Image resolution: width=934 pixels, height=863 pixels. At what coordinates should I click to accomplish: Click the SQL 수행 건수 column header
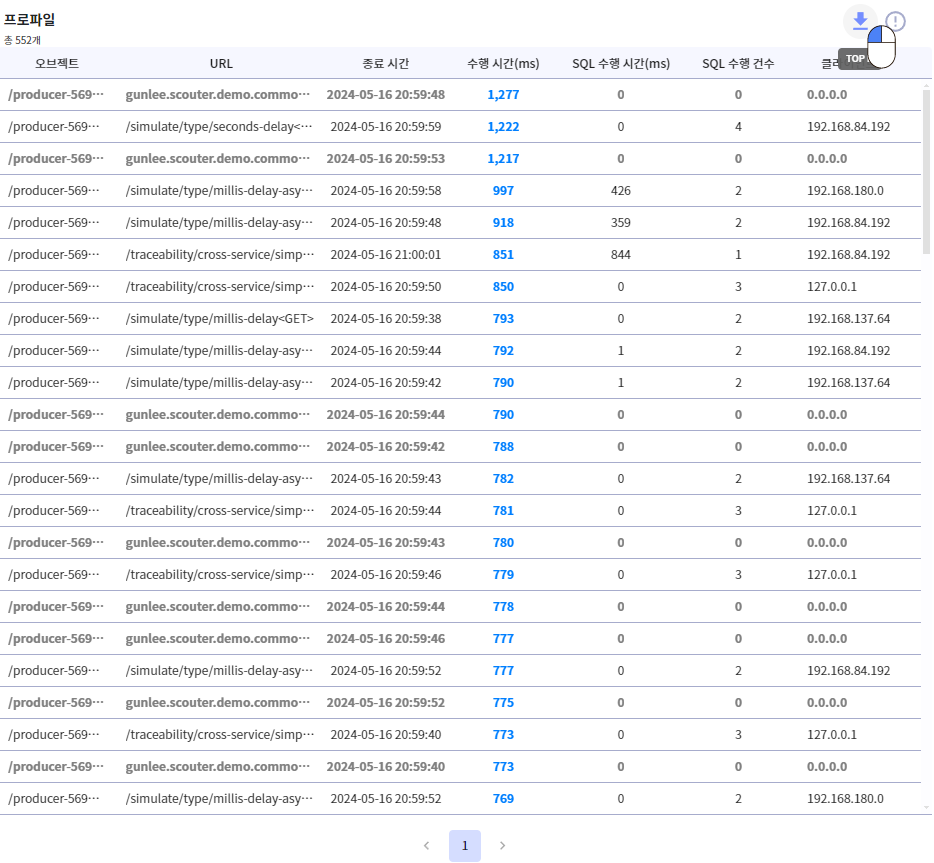click(738, 64)
